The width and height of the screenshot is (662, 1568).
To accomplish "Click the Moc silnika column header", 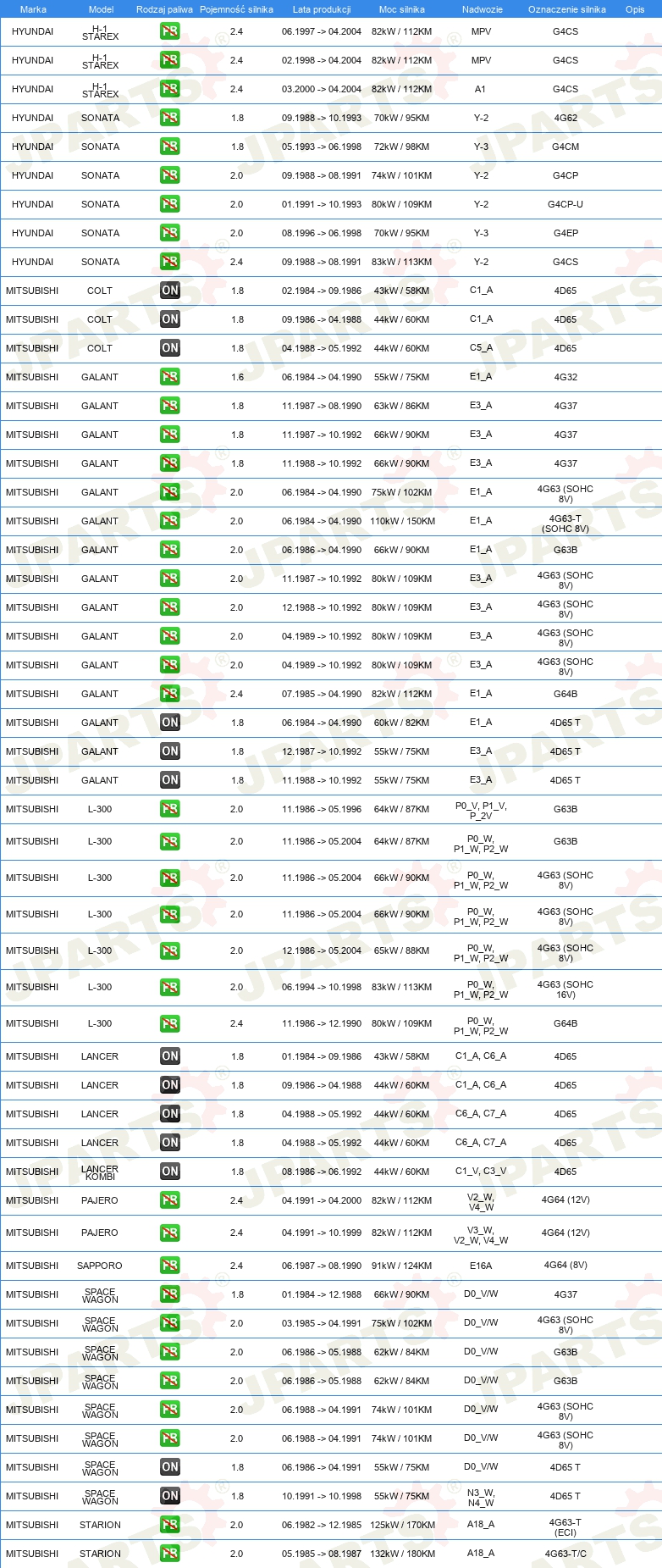I will tap(402, 9).
